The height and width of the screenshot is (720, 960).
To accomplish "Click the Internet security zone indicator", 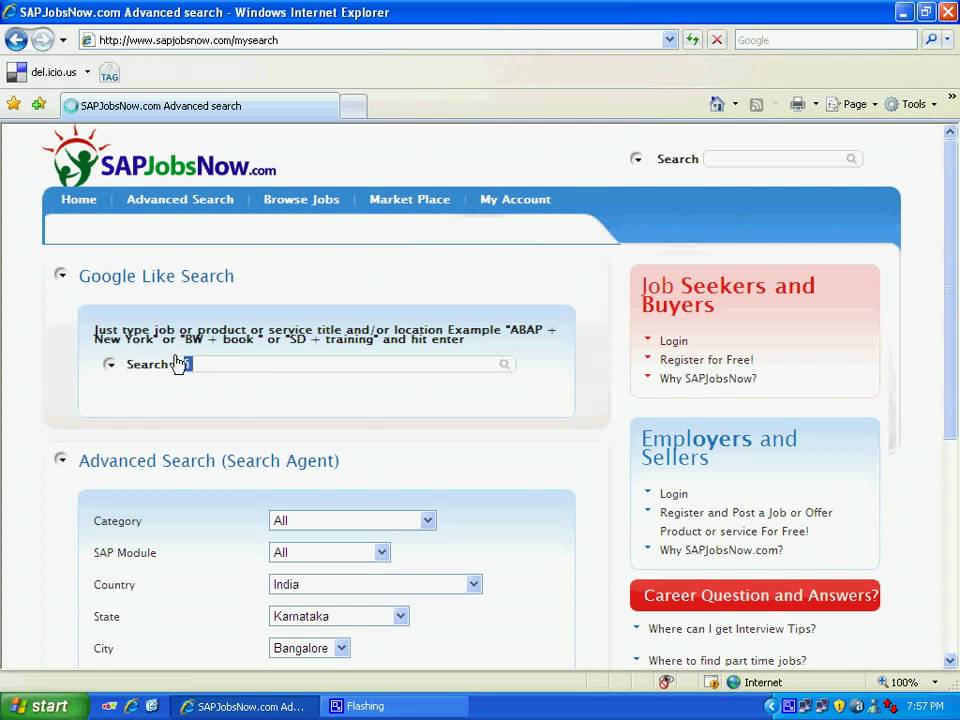I will coord(754,682).
